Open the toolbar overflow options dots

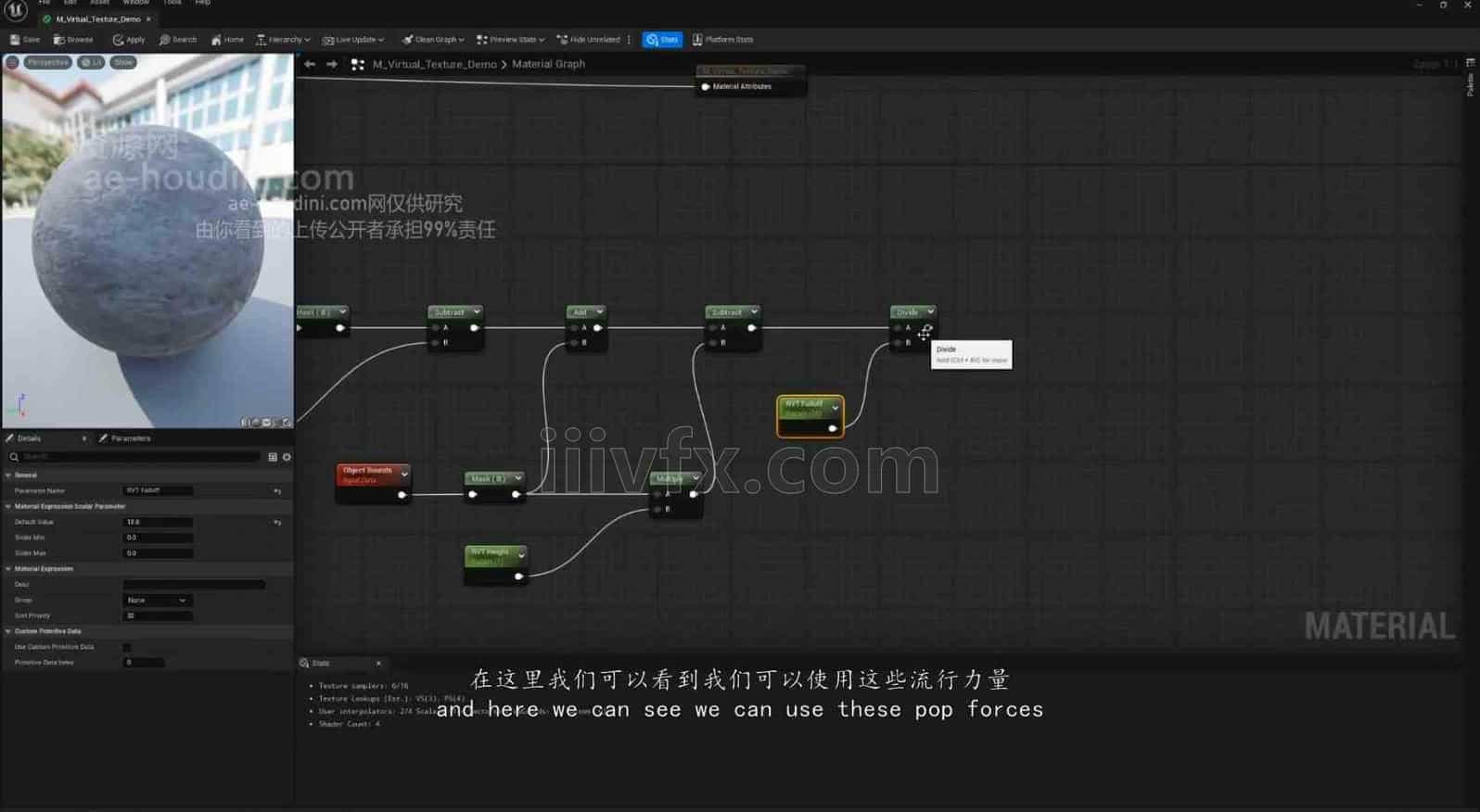(x=630, y=40)
